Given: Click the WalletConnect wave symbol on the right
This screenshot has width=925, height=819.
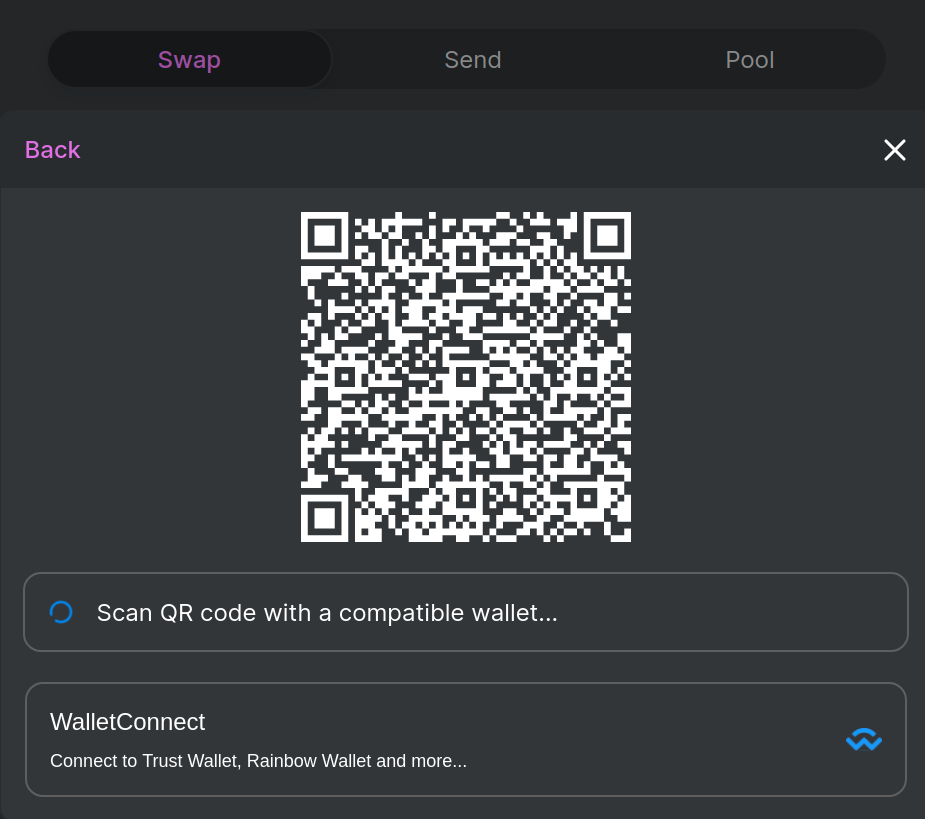Looking at the screenshot, I should [x=862, y=739].
